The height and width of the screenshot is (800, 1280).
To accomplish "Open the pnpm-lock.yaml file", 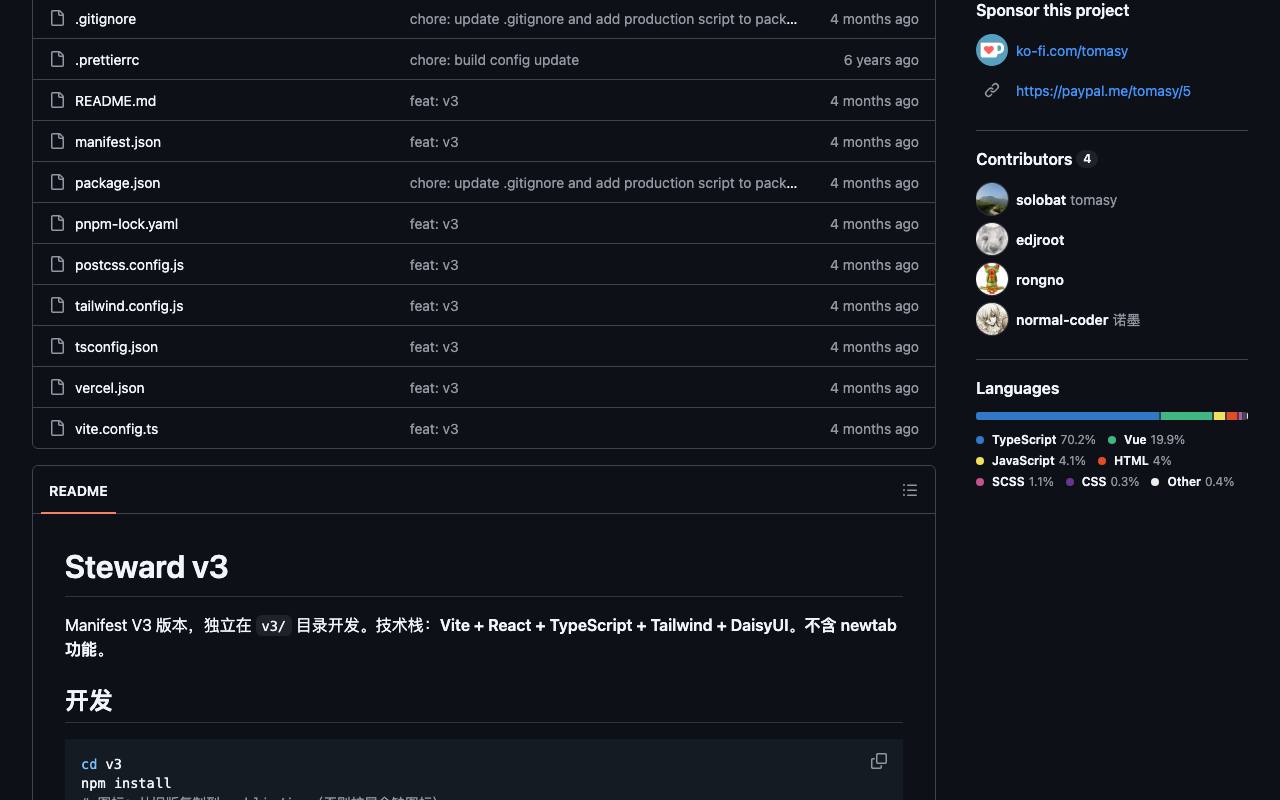I will tap(126, 224).
